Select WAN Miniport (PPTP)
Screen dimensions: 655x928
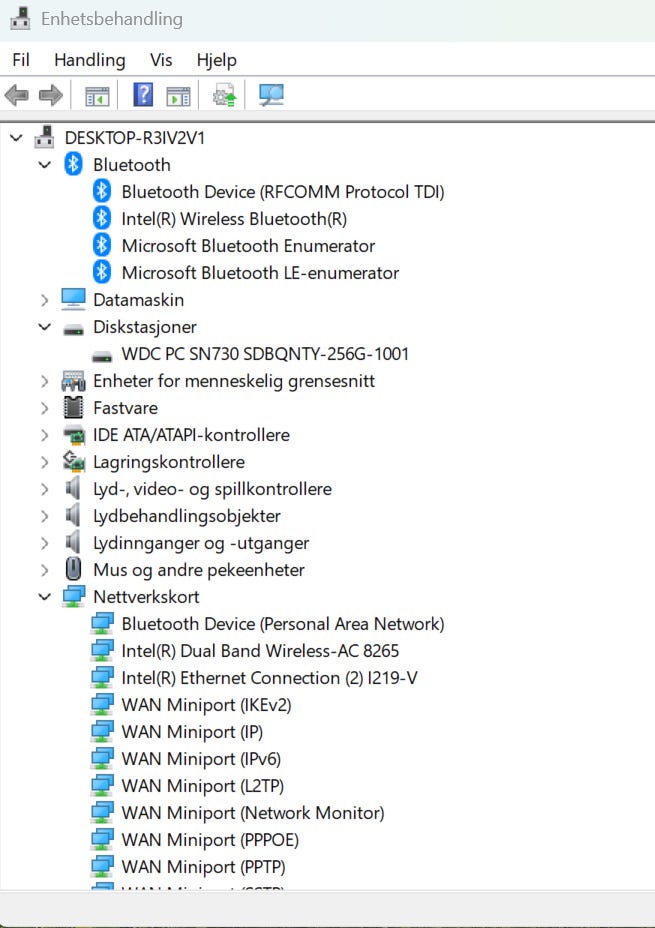204,866
